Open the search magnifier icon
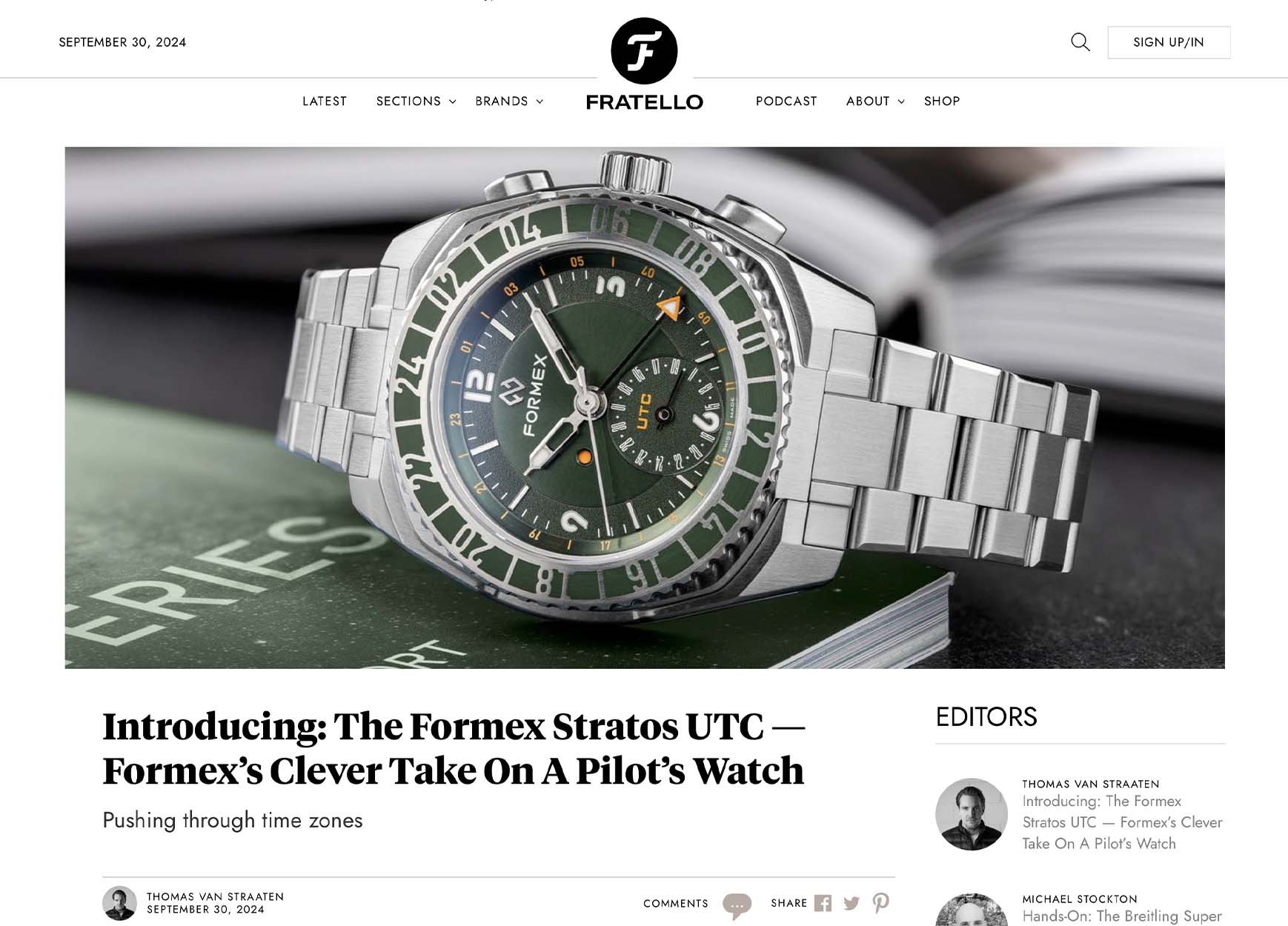Screen dimensions: 1288x926 pyautogui.click(x=1080, y=42)
